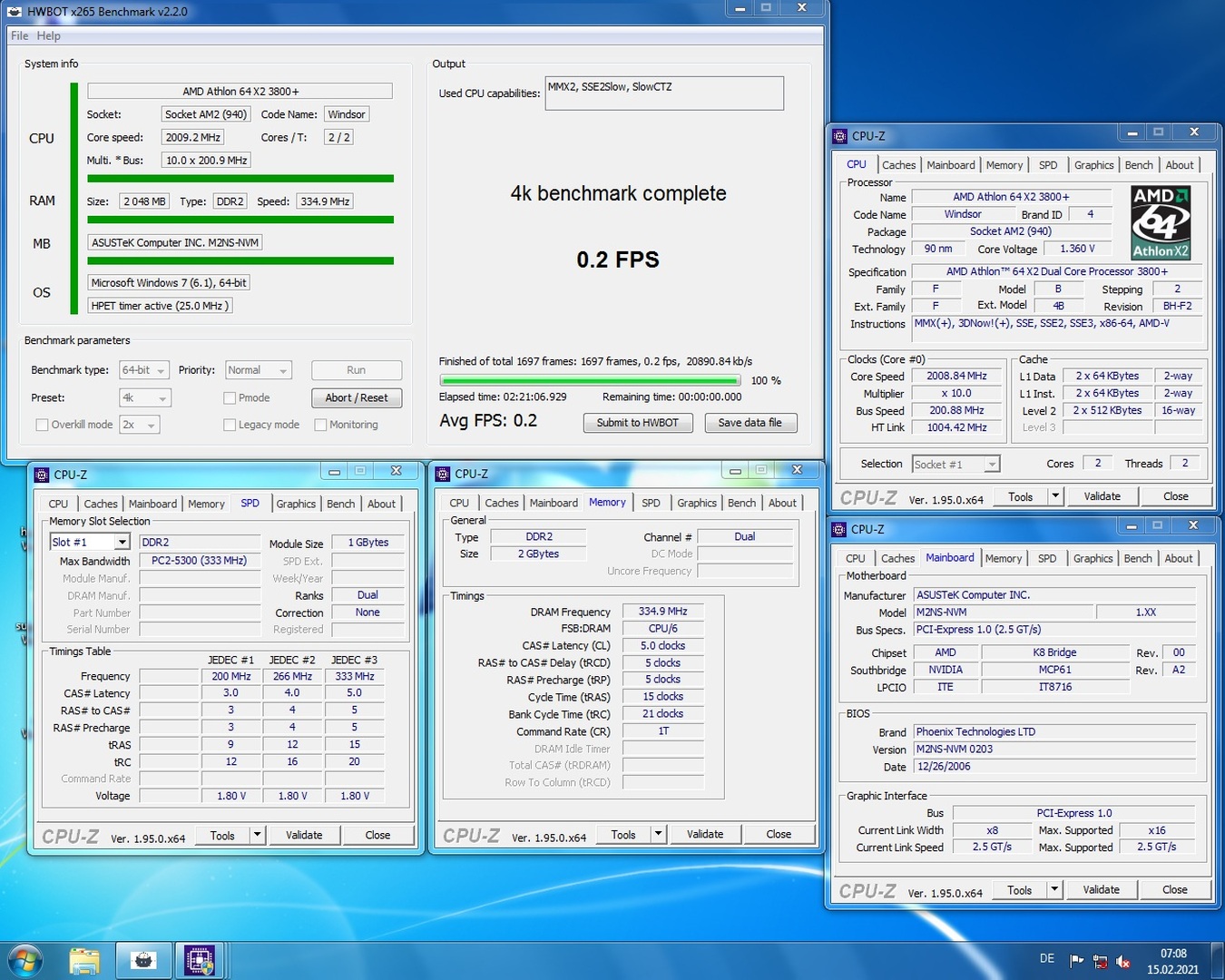
Task: Click the Core Voltage 1.360 V value
Action: point(1077,249)
